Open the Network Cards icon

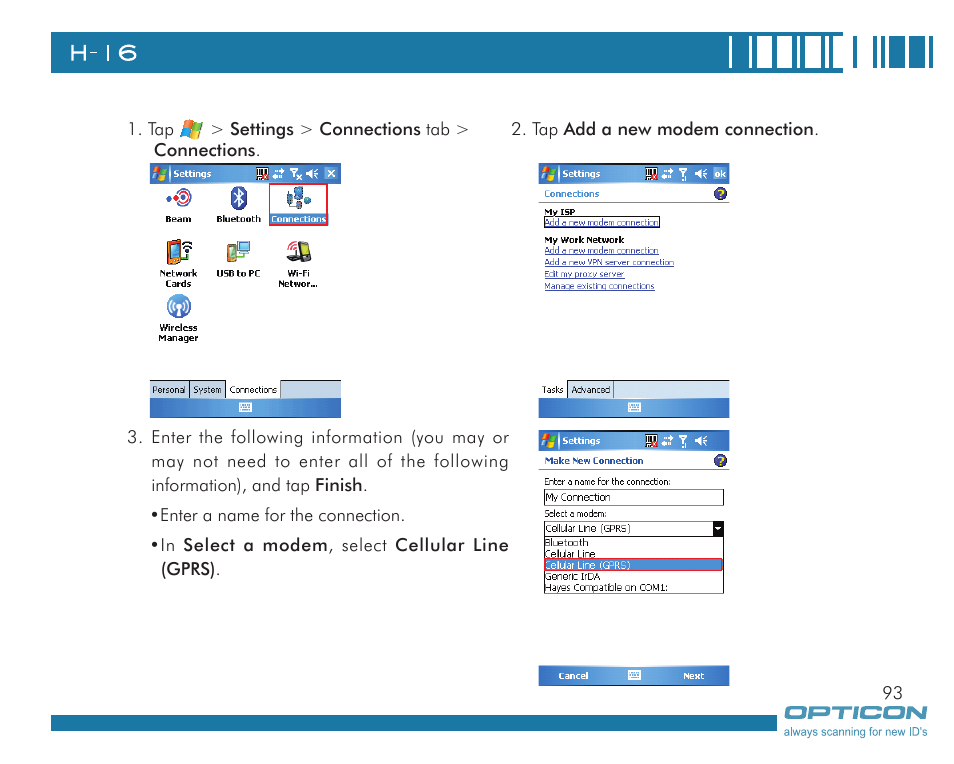178,263
